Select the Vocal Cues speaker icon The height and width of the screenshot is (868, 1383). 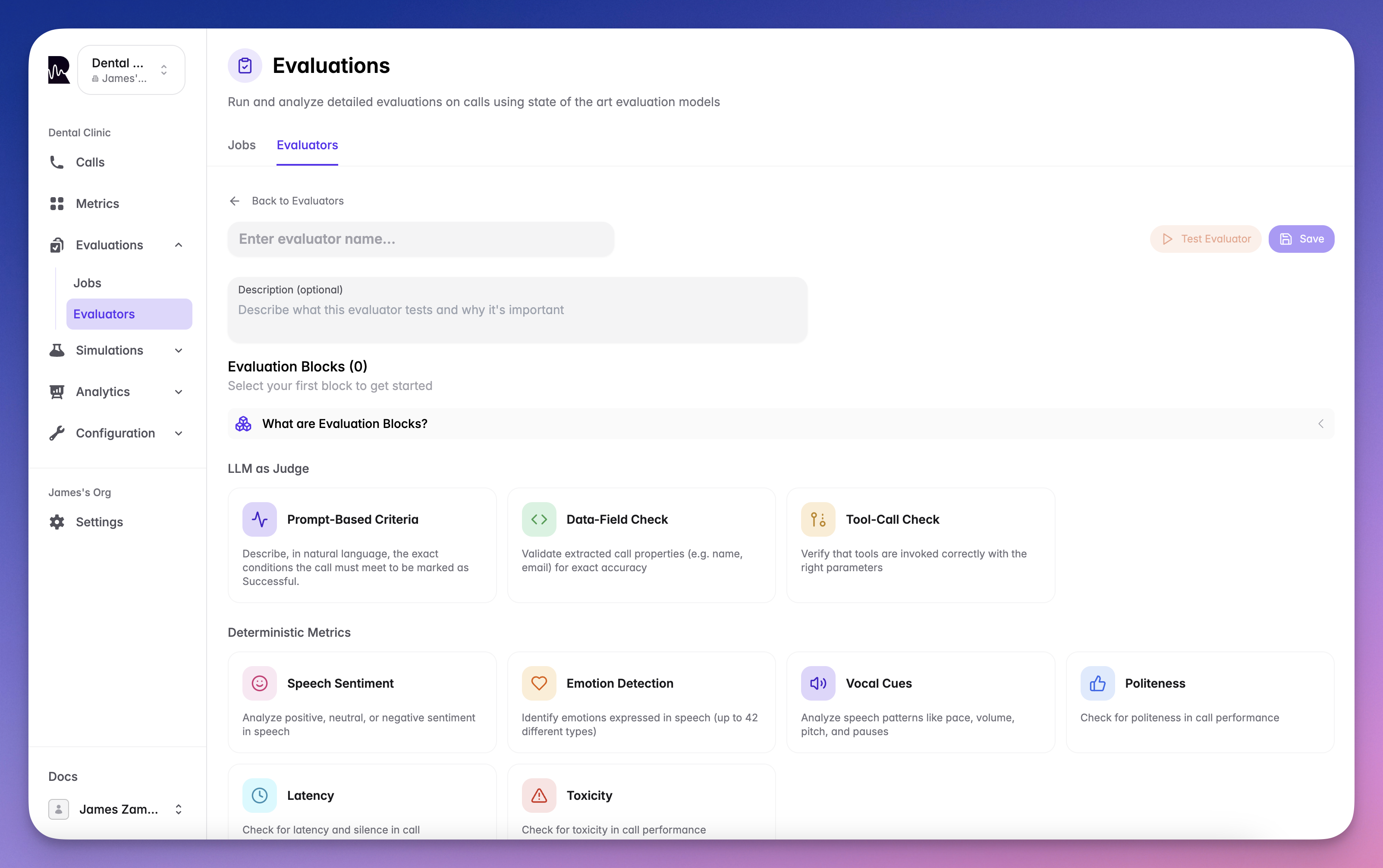pos(818,683)
